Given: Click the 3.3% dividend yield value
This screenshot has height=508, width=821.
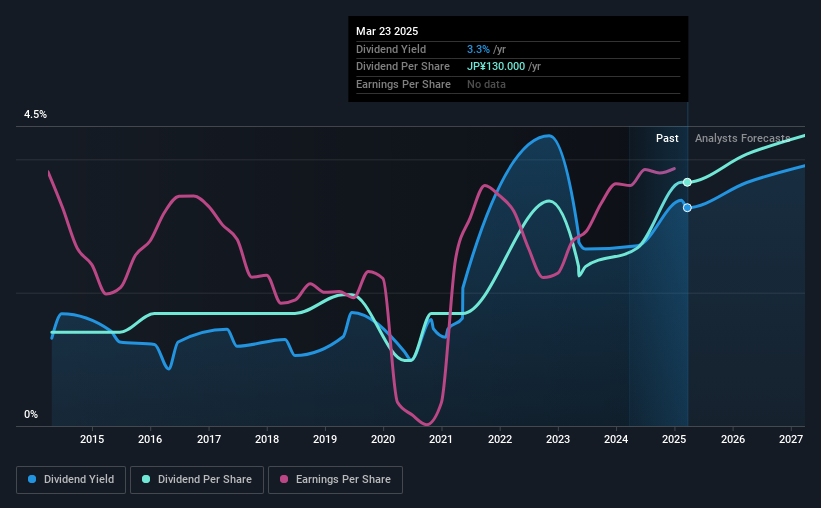Looking at the screenshot, I should pos(478,49).
